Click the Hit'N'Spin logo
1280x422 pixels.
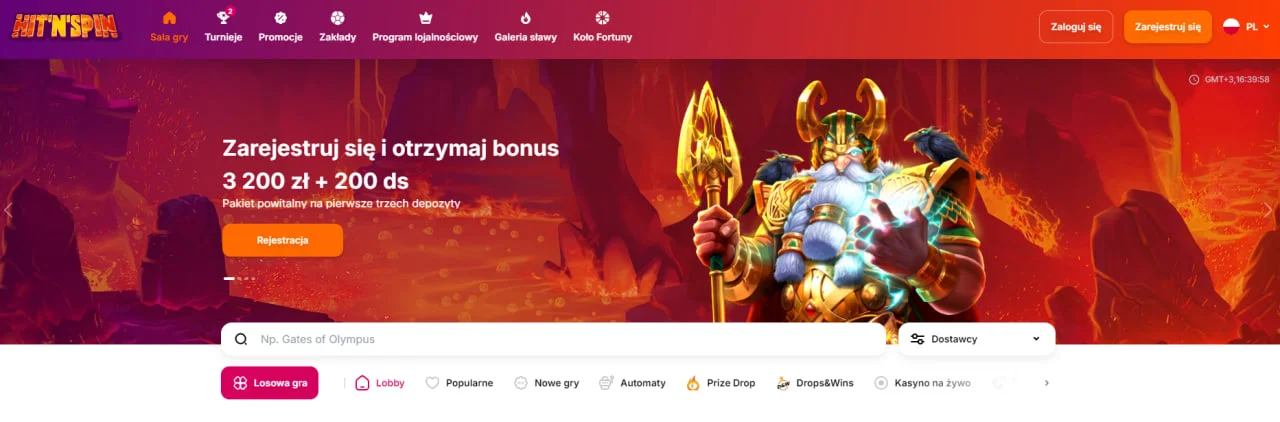[64, 26]
